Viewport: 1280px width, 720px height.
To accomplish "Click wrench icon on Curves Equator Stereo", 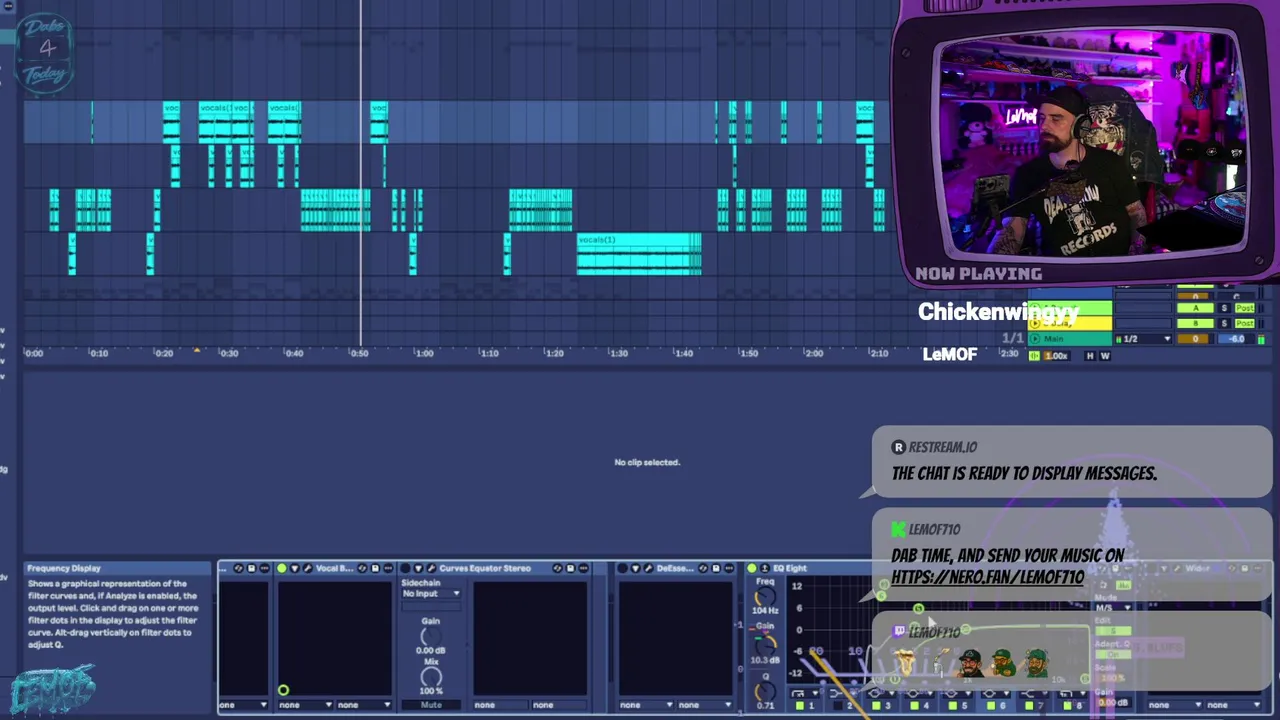I will click(x=432, y=568).
